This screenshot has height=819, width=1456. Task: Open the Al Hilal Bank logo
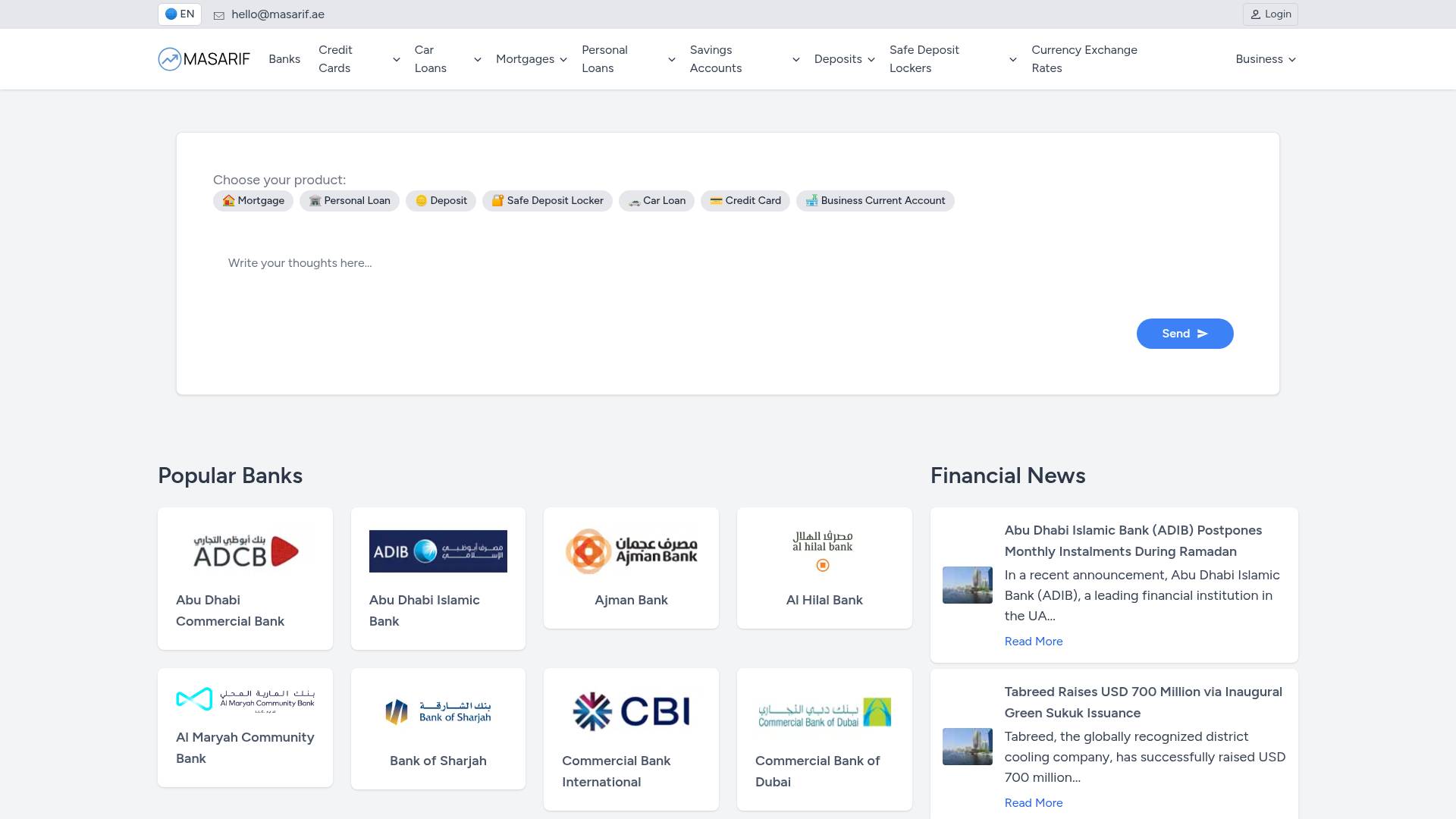click(x=823, y=551)
